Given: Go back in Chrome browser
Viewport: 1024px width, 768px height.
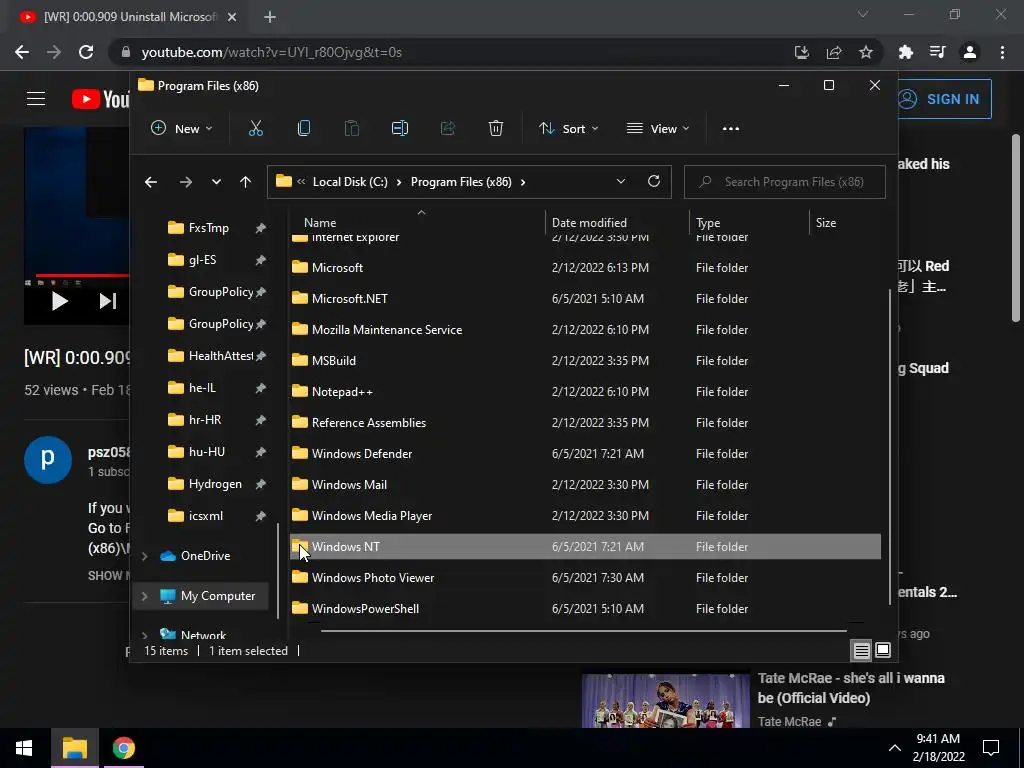Looking at the screenshot, I should [22, 52].
